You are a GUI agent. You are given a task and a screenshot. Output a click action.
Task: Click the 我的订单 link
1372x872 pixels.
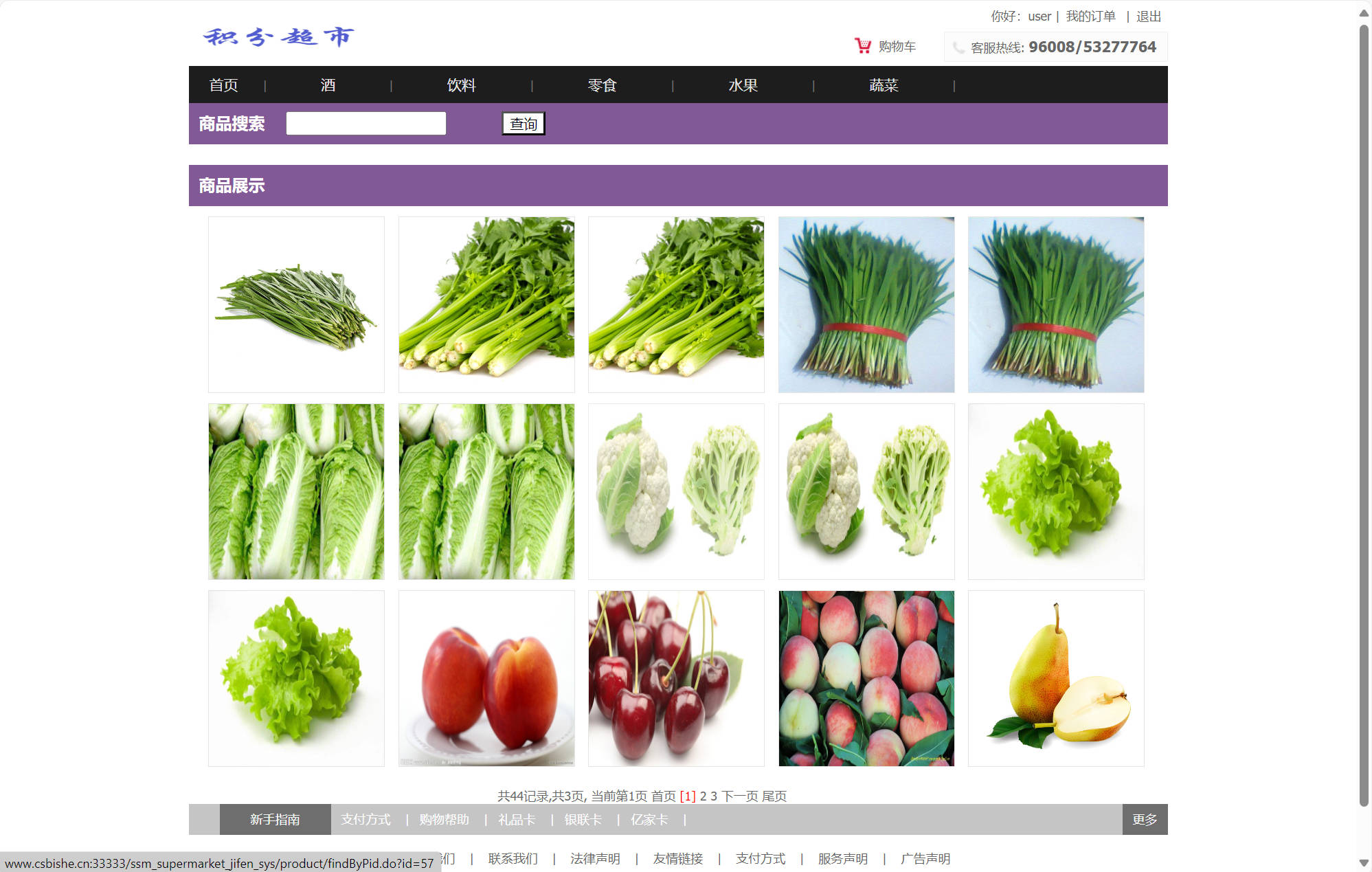1090,16
